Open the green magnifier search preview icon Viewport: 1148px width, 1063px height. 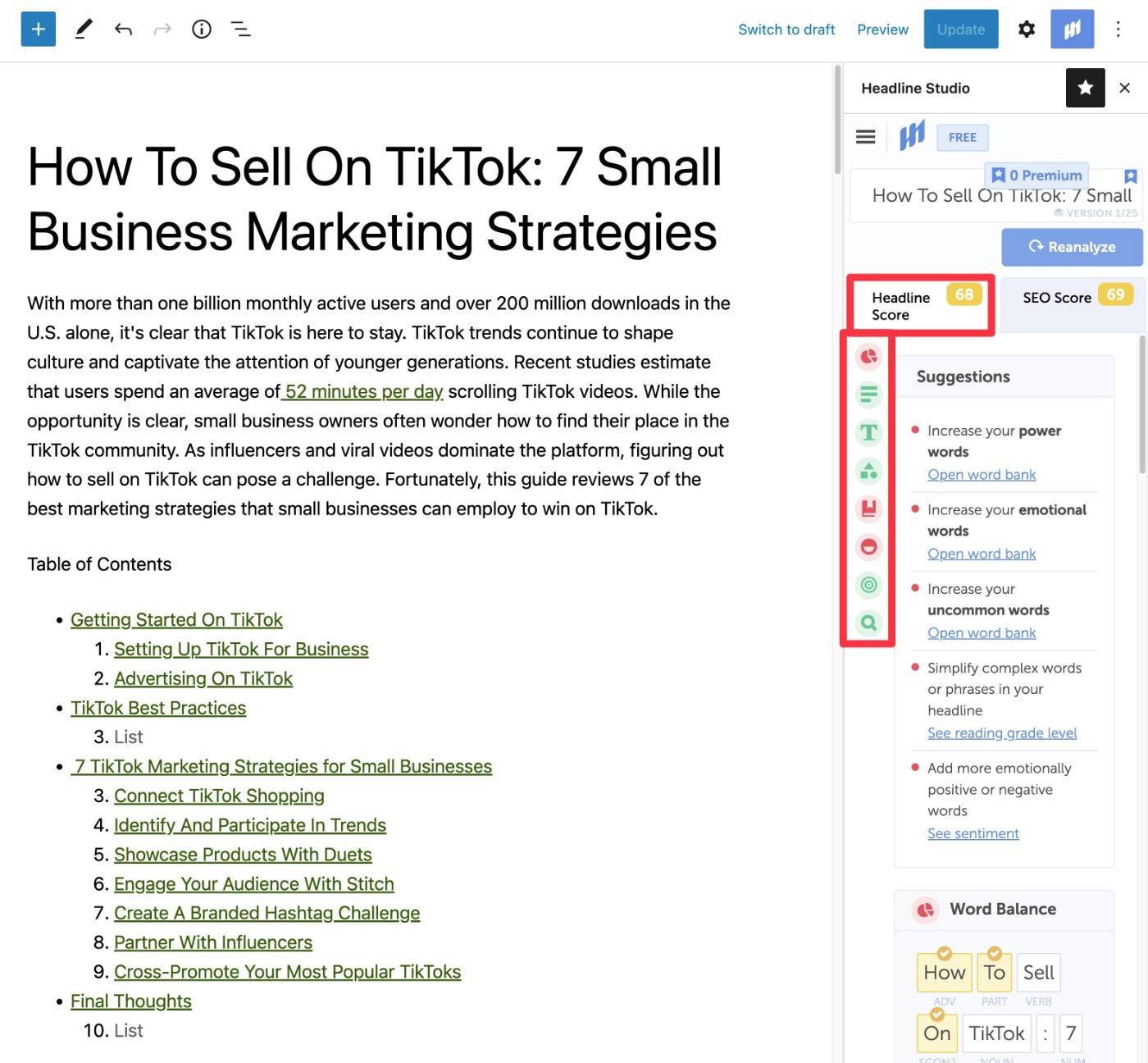868,623
